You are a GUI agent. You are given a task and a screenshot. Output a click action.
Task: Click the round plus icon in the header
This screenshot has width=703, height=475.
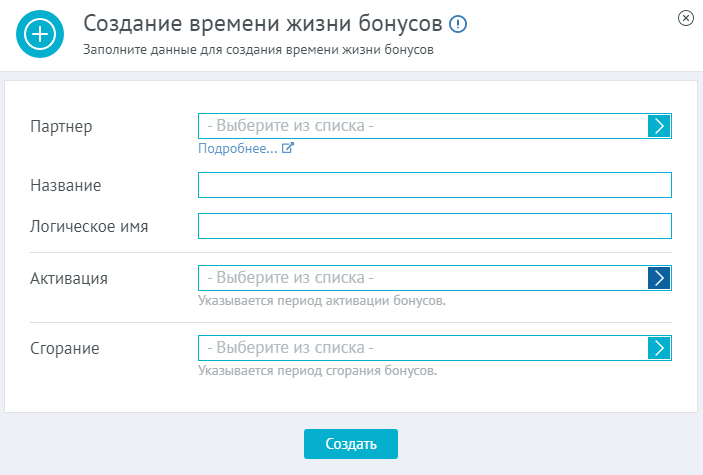tap(40, 34)
